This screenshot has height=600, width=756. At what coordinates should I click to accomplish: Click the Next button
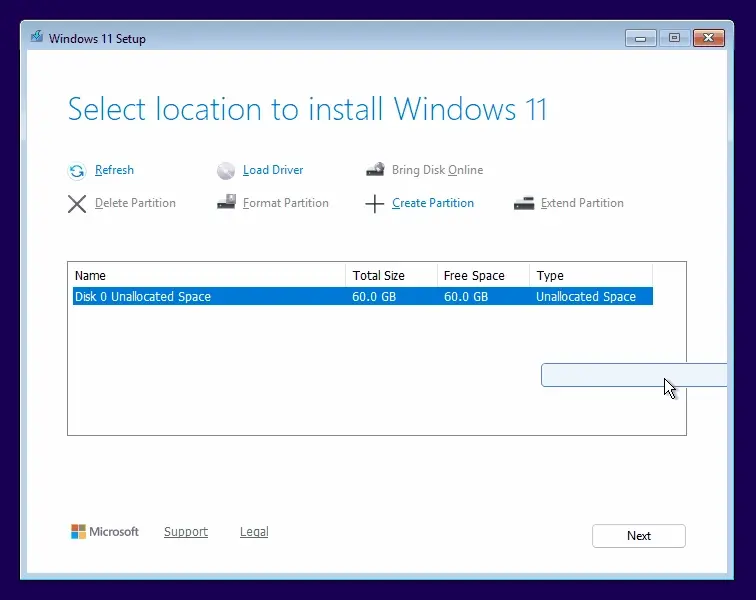(x=639, y=536)
